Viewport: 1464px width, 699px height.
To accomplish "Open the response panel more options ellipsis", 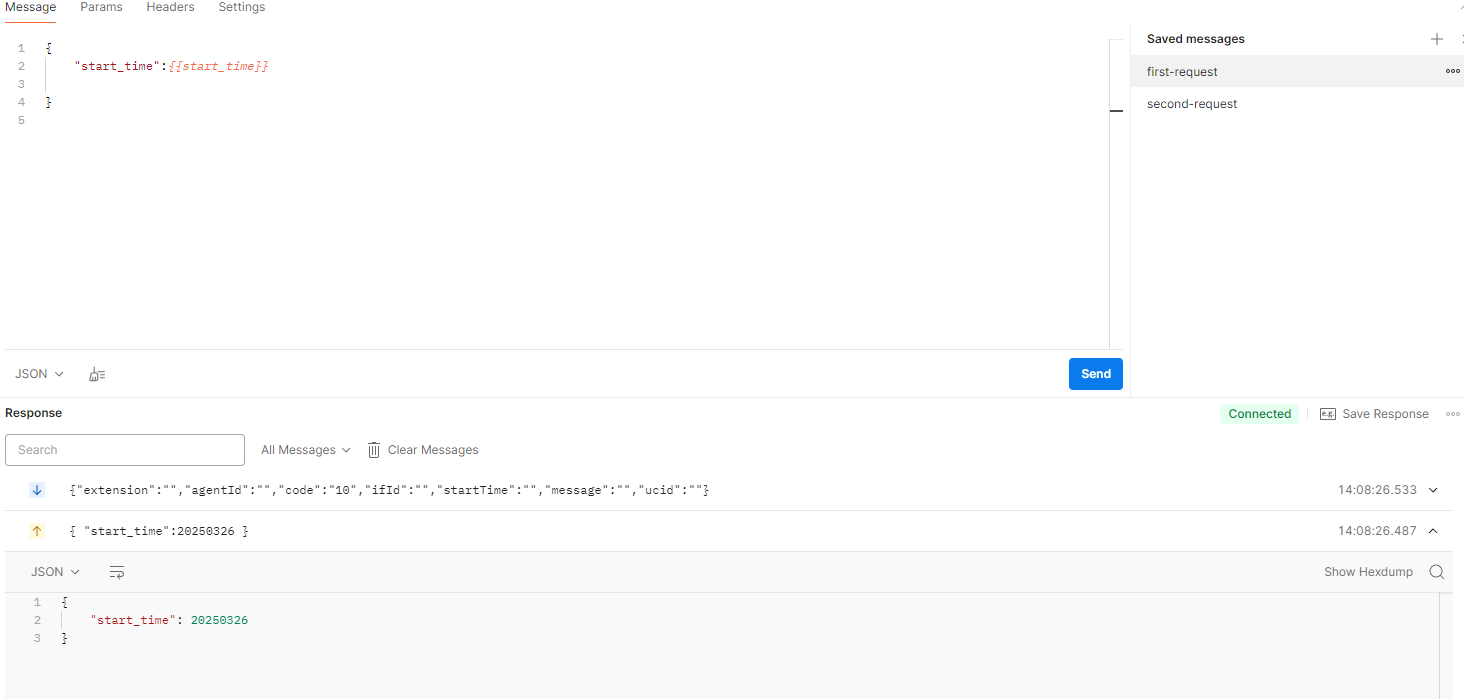I will click(1452, 414).
